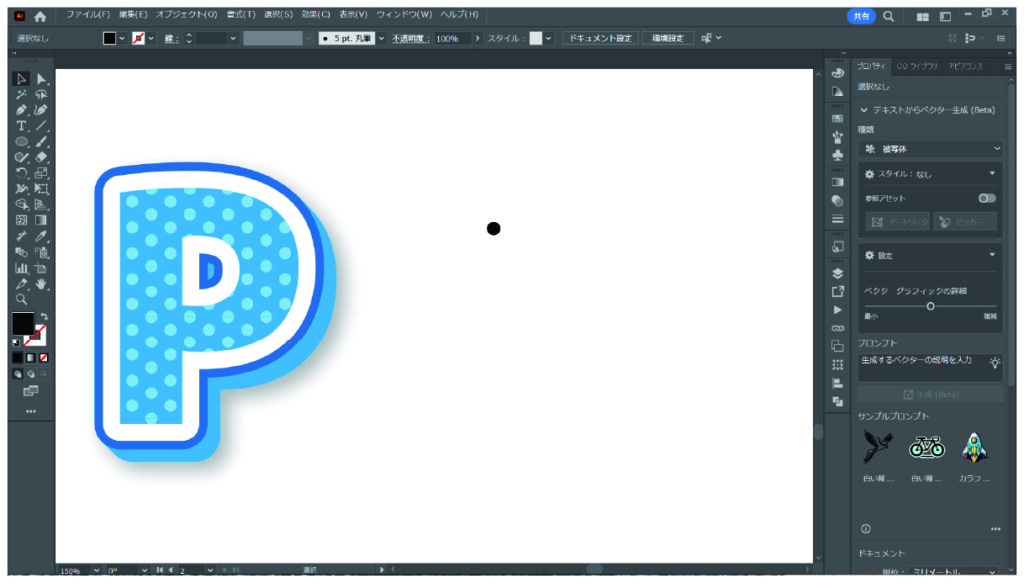1024x583 pixels.
Task: Change screen mode button in toolbox
Action: [x=31, y=391]
